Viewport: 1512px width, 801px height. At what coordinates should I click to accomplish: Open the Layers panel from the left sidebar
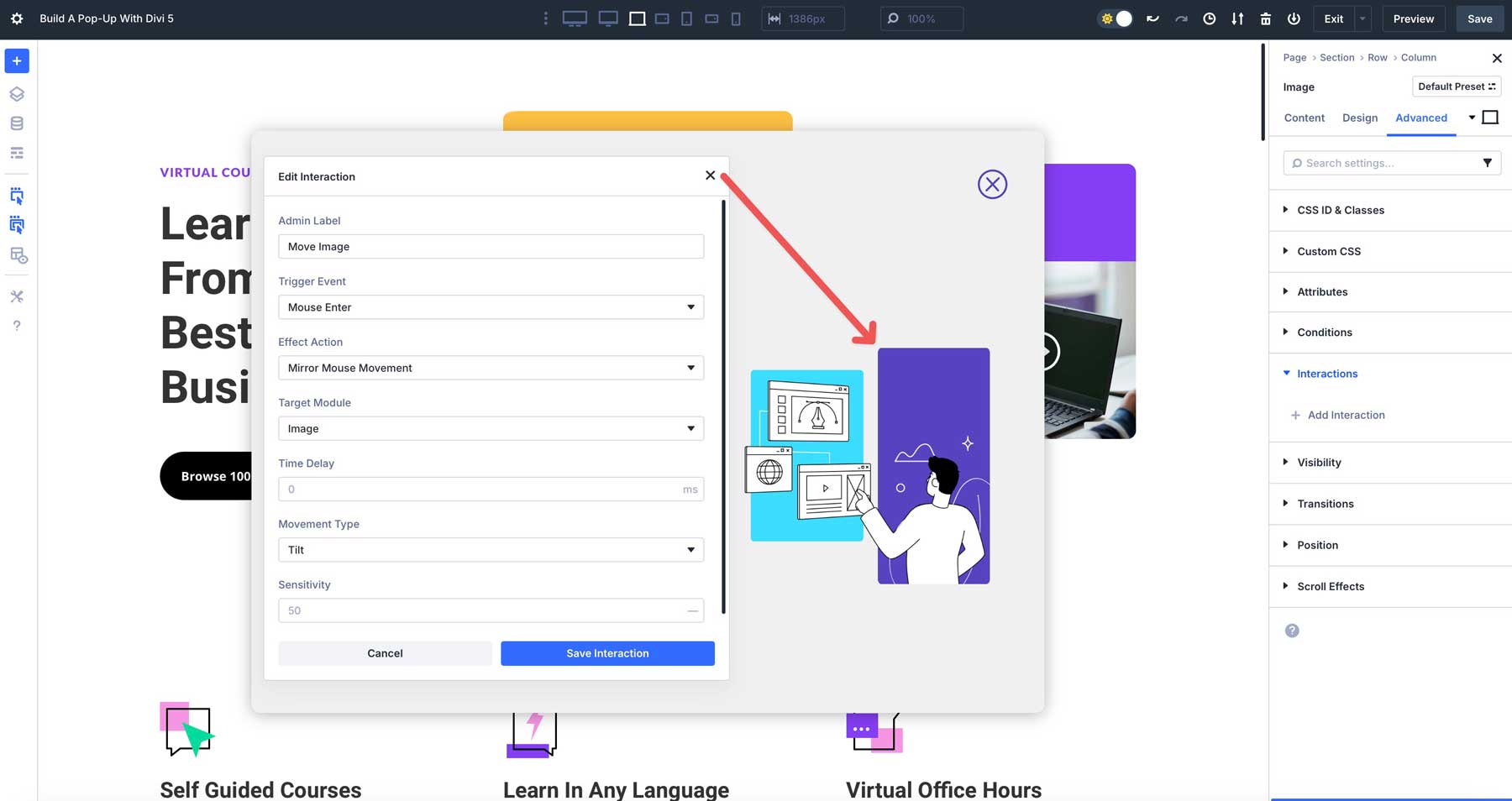[17, 94]
